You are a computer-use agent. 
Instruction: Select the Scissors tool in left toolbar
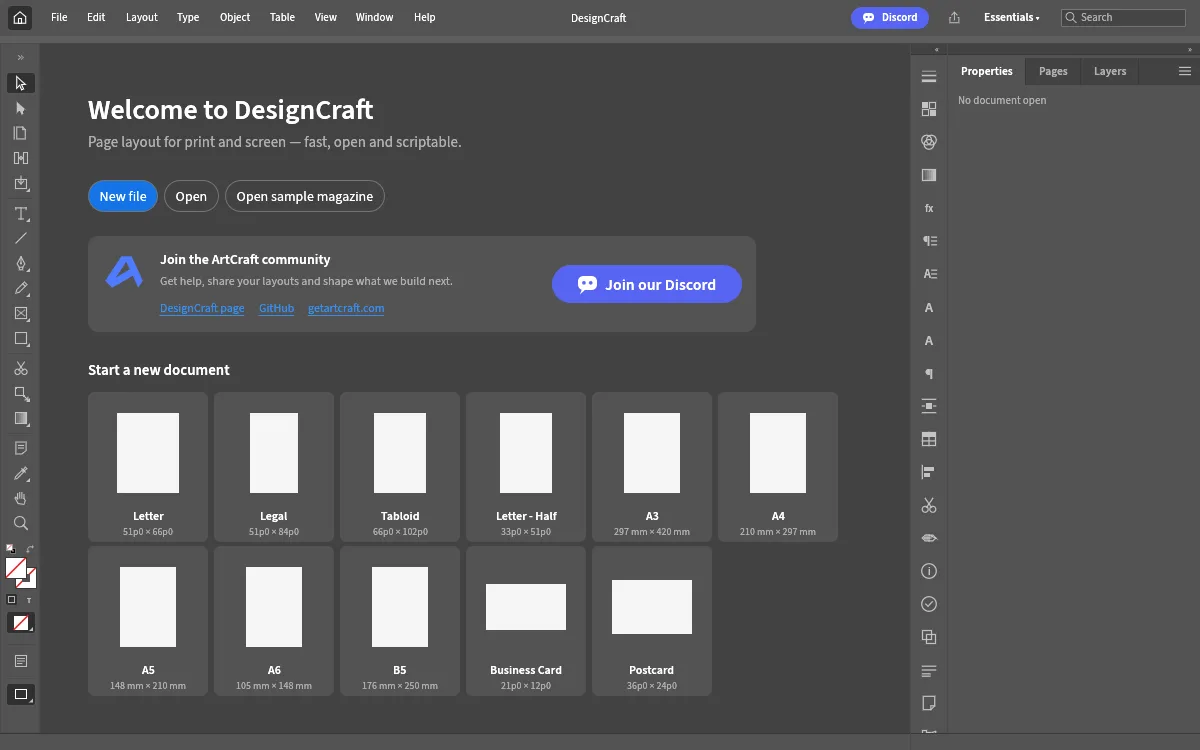(21, 368)
